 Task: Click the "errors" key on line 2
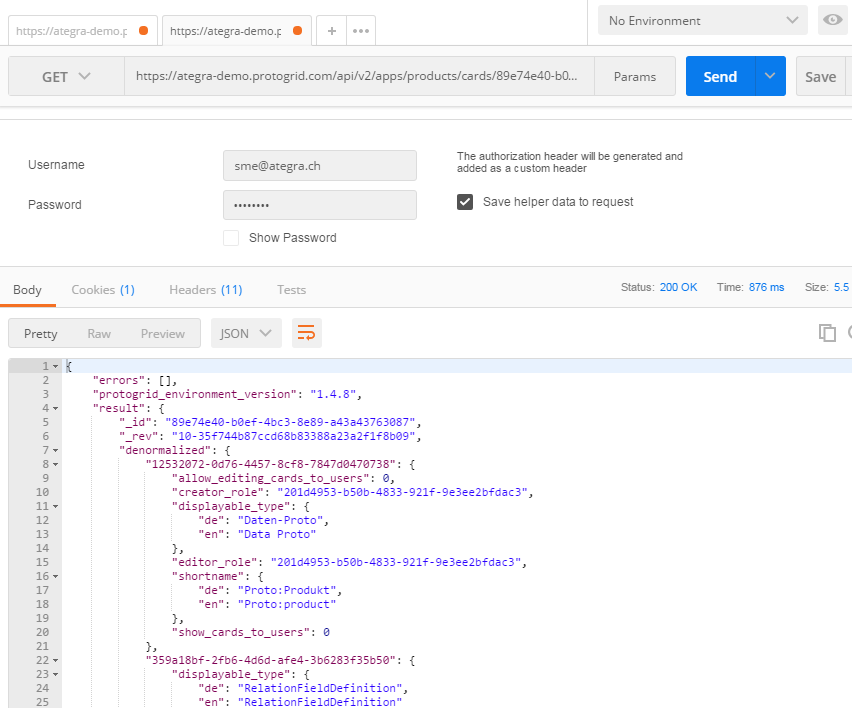click(x=118, y=380)
